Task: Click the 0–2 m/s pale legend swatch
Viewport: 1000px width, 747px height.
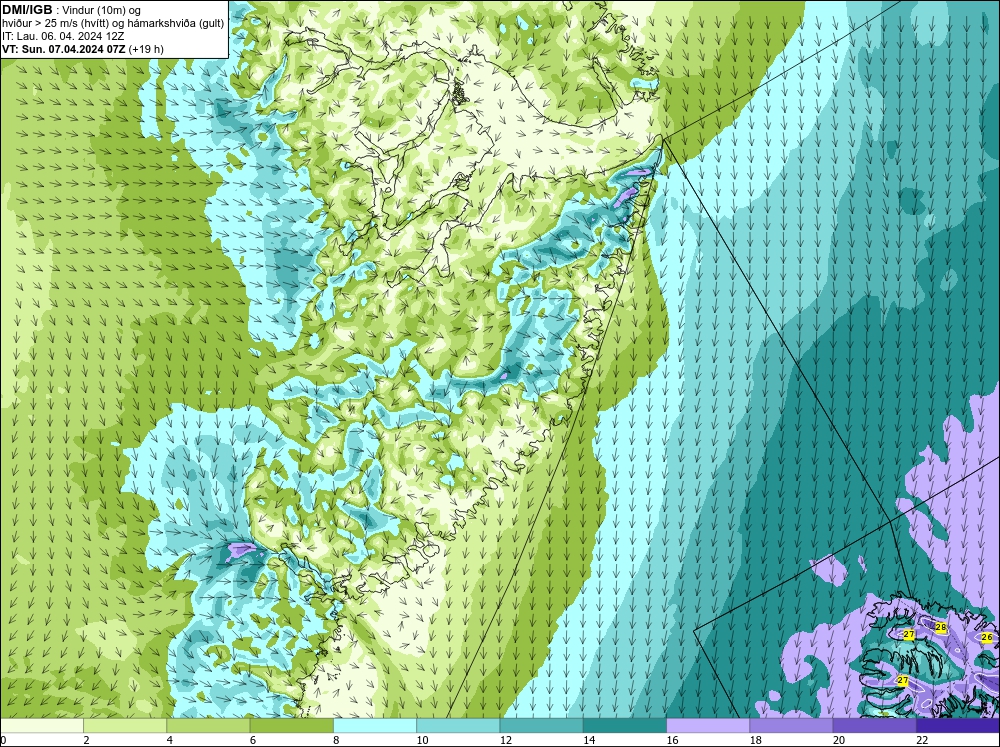Action: pyautogui.click(x=41, y=725)
